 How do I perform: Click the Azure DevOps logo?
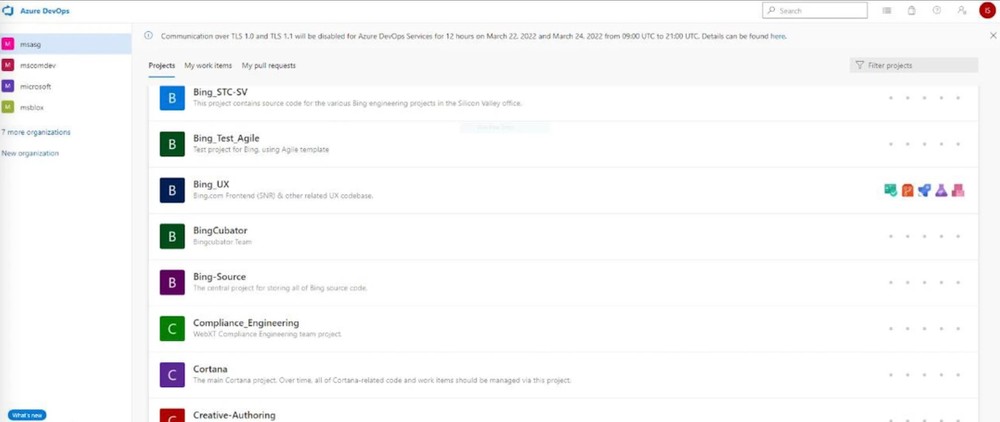[11, 10]
